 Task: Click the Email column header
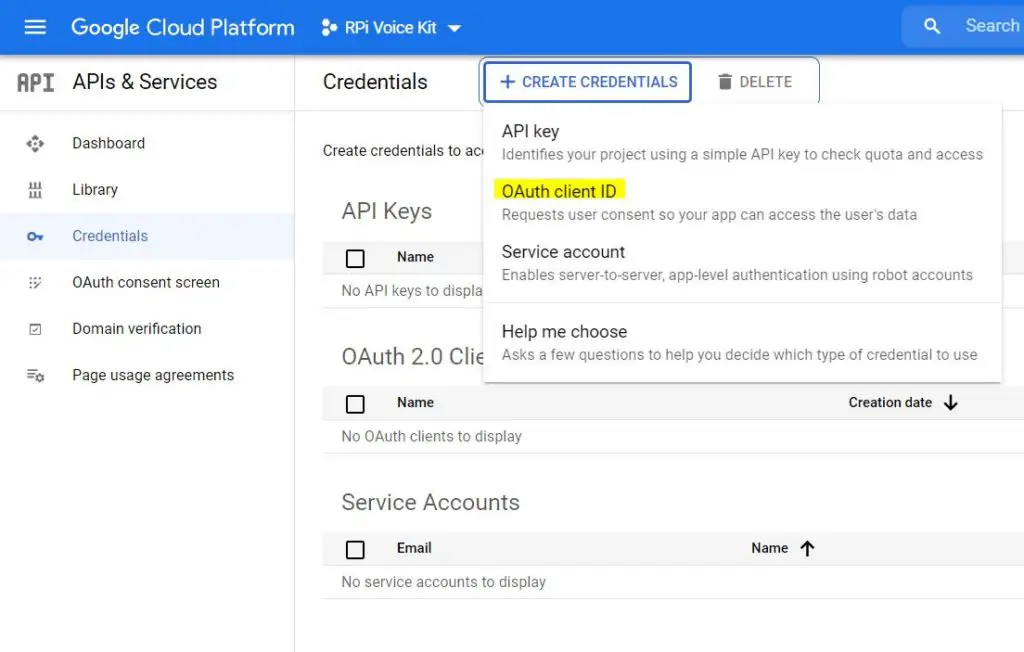click(414, 547)
